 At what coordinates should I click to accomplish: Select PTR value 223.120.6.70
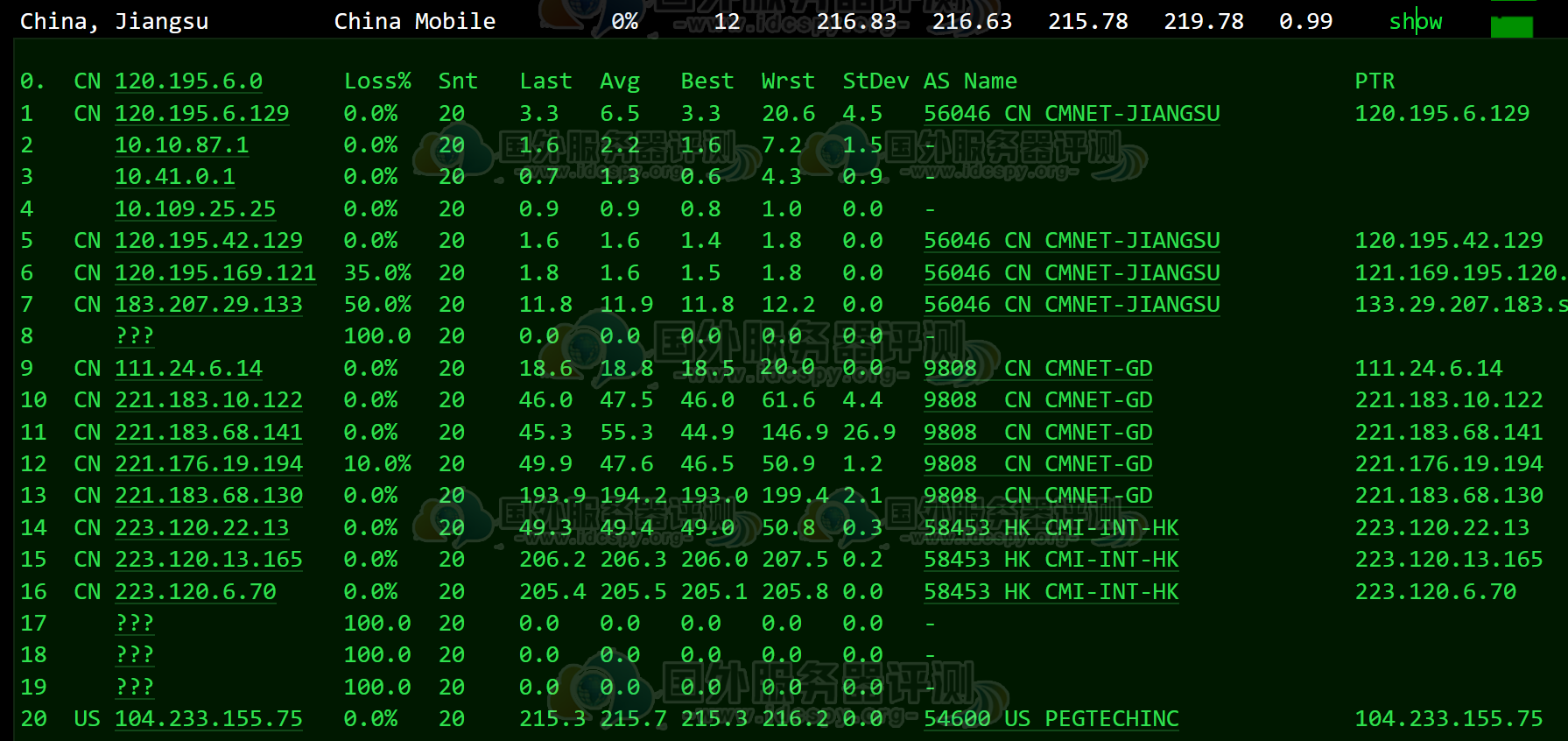[x=1436, y=592]
